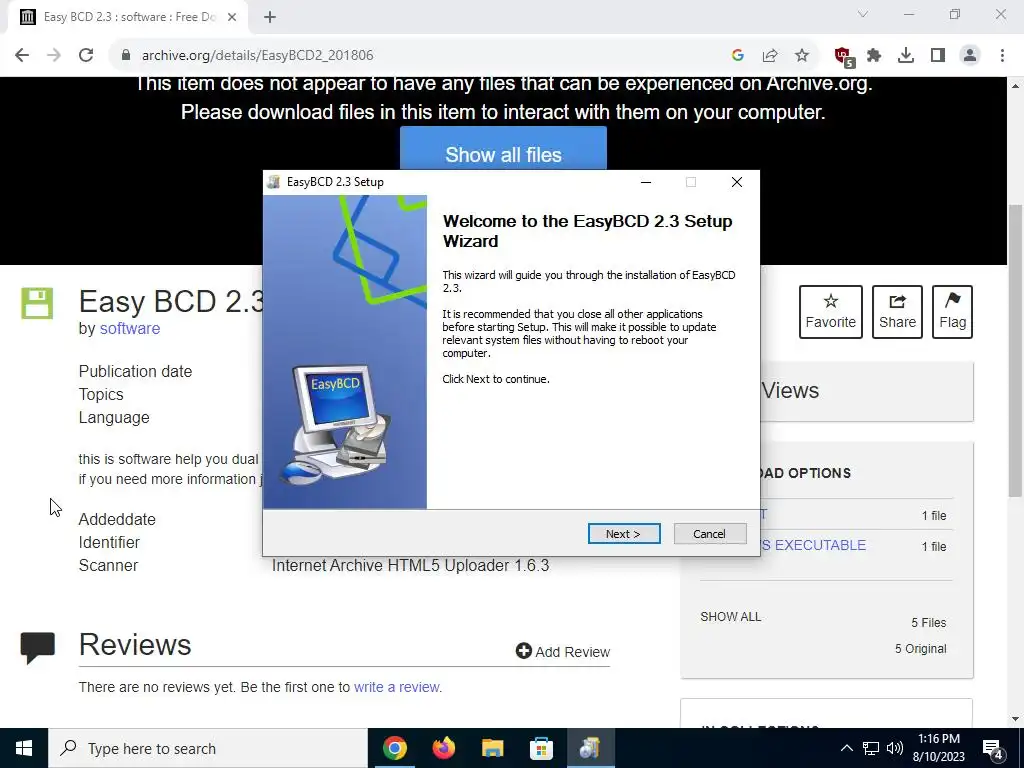Viewport: 1024px width, 768px height.
Task: Click the EasyBCD Setup title bar icon
Action: tap(274, 182)
